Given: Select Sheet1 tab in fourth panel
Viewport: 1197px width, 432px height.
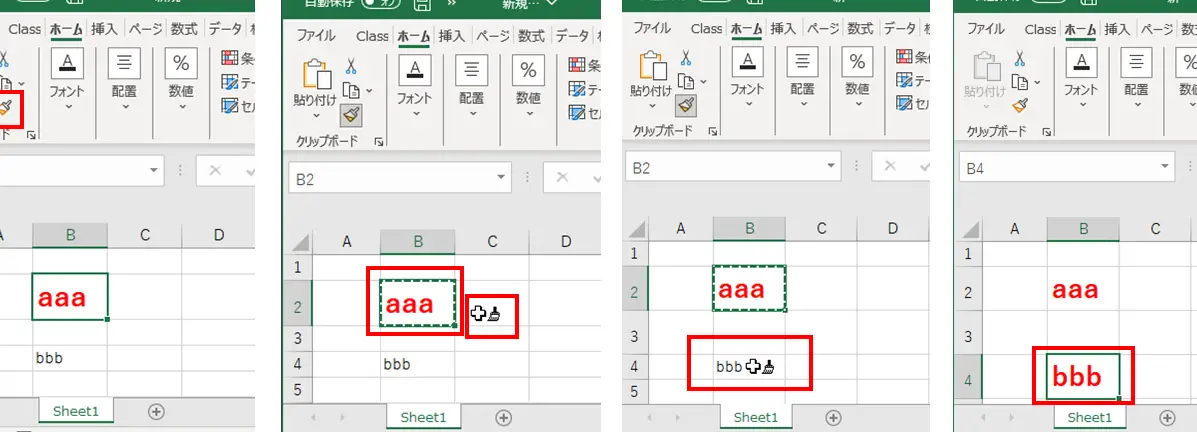Looking at the screenshot, I should [x=1089, y=417].
